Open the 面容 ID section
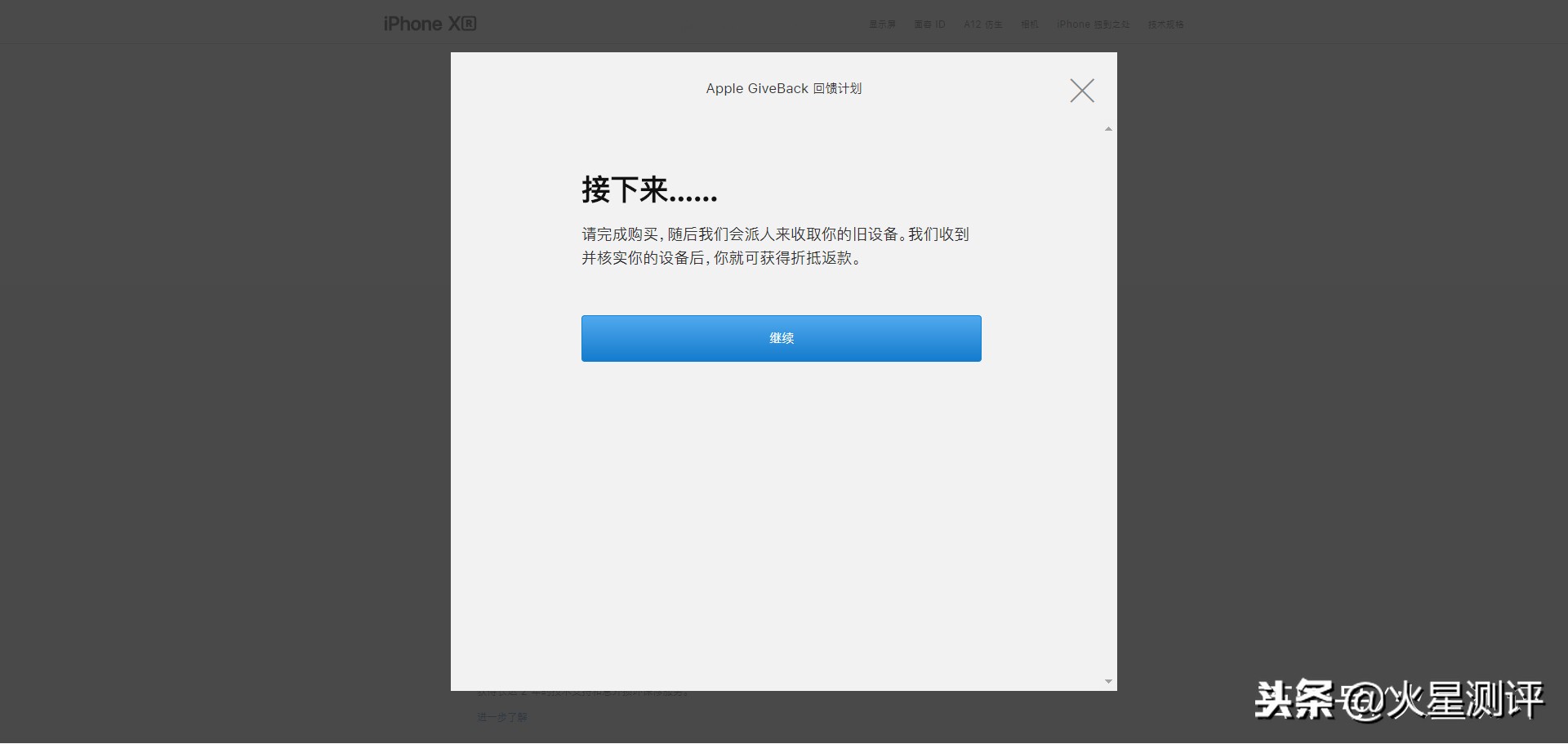 coord(929,24)
